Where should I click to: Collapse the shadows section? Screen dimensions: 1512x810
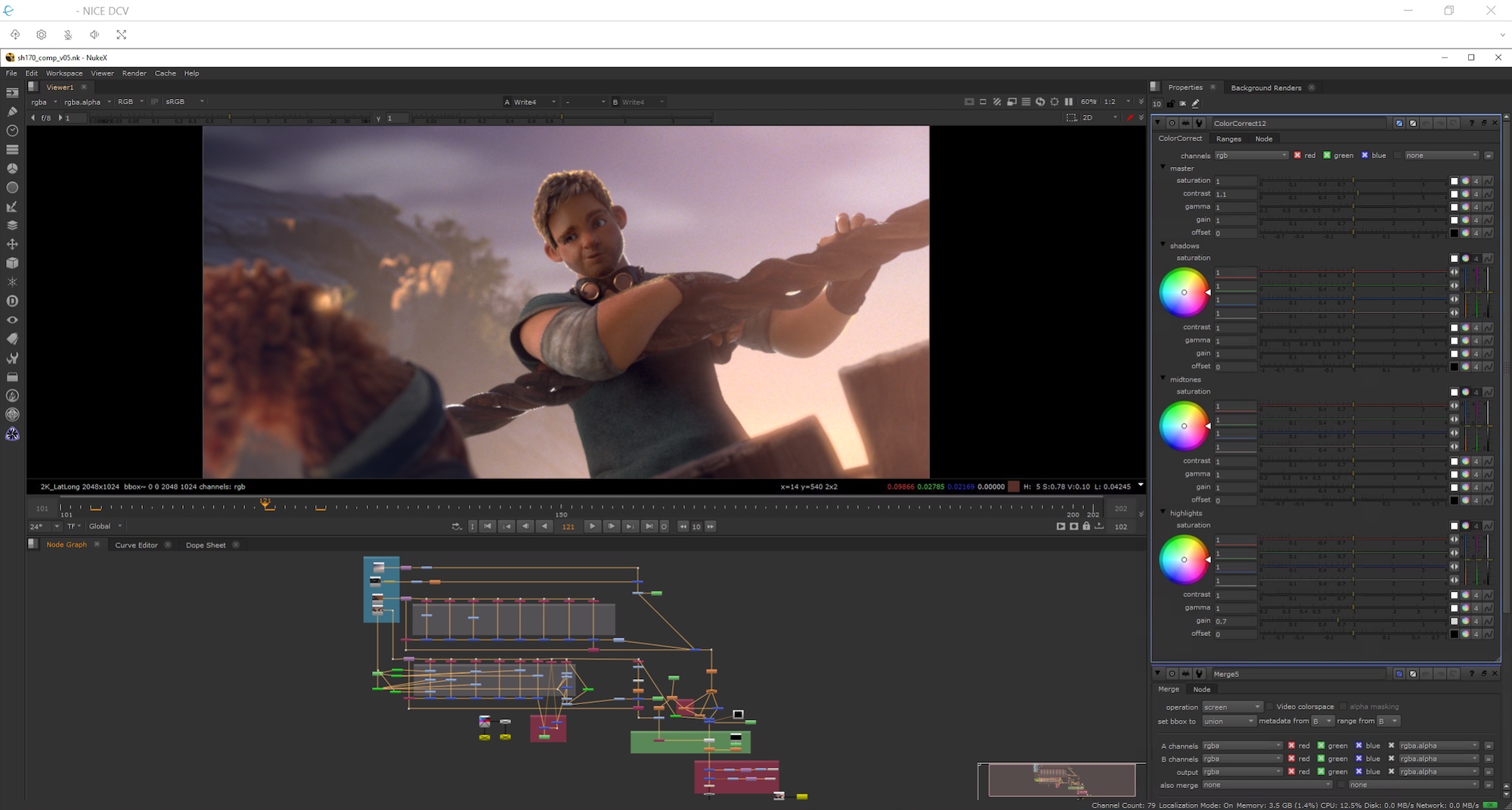coord(1163,245)
